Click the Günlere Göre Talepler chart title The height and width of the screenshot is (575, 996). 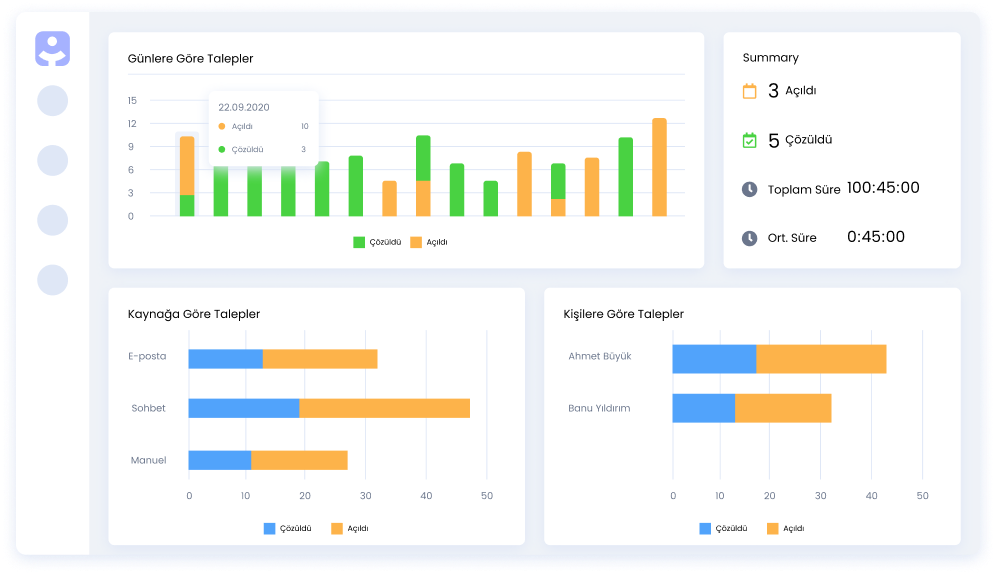click(x=190, y=59)
